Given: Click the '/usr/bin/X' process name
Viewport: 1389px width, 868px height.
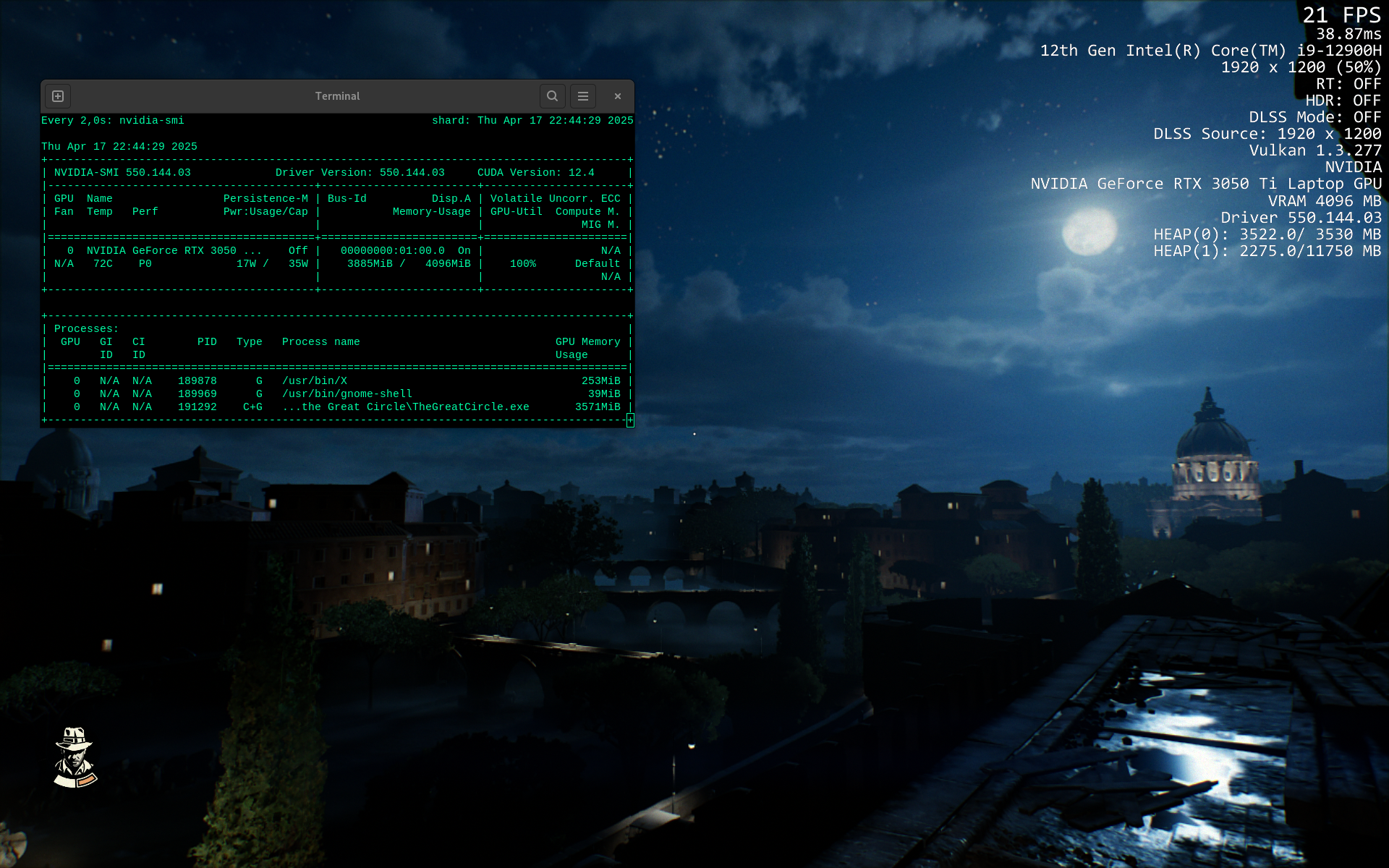Looking at the screenshot, I should click(x=315, y=381).
